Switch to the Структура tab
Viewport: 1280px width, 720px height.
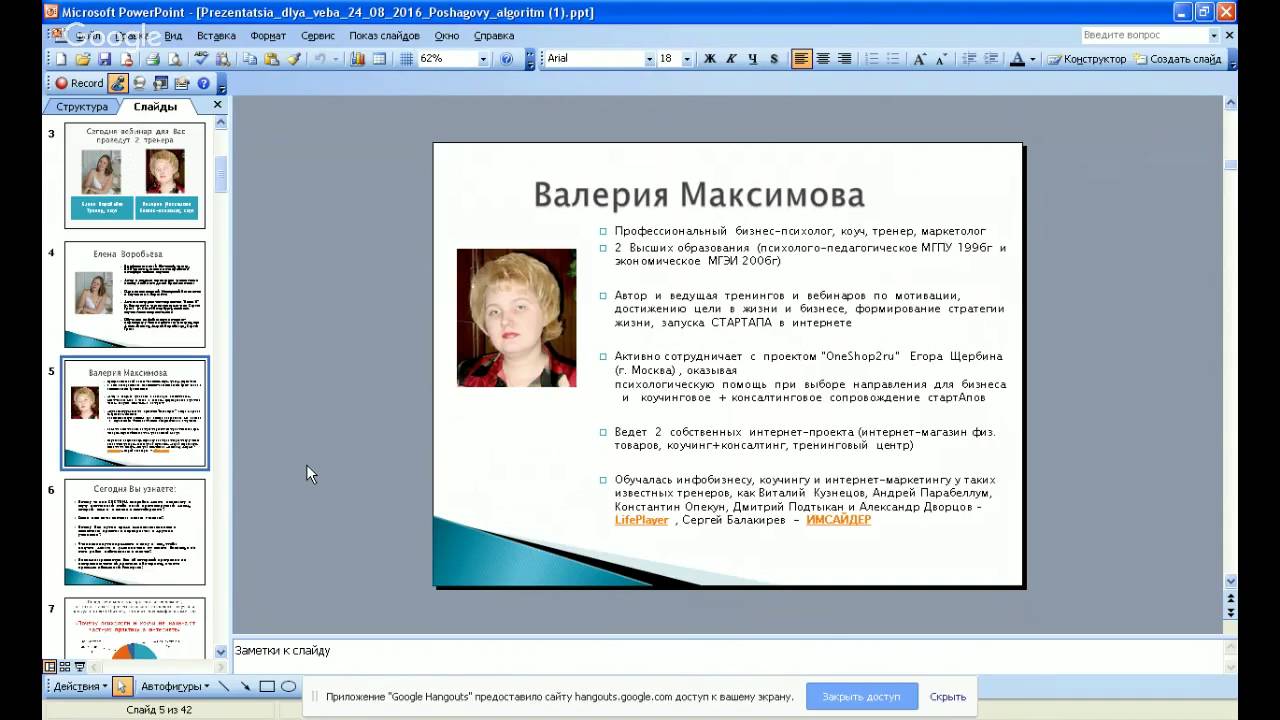pos(82,106)
